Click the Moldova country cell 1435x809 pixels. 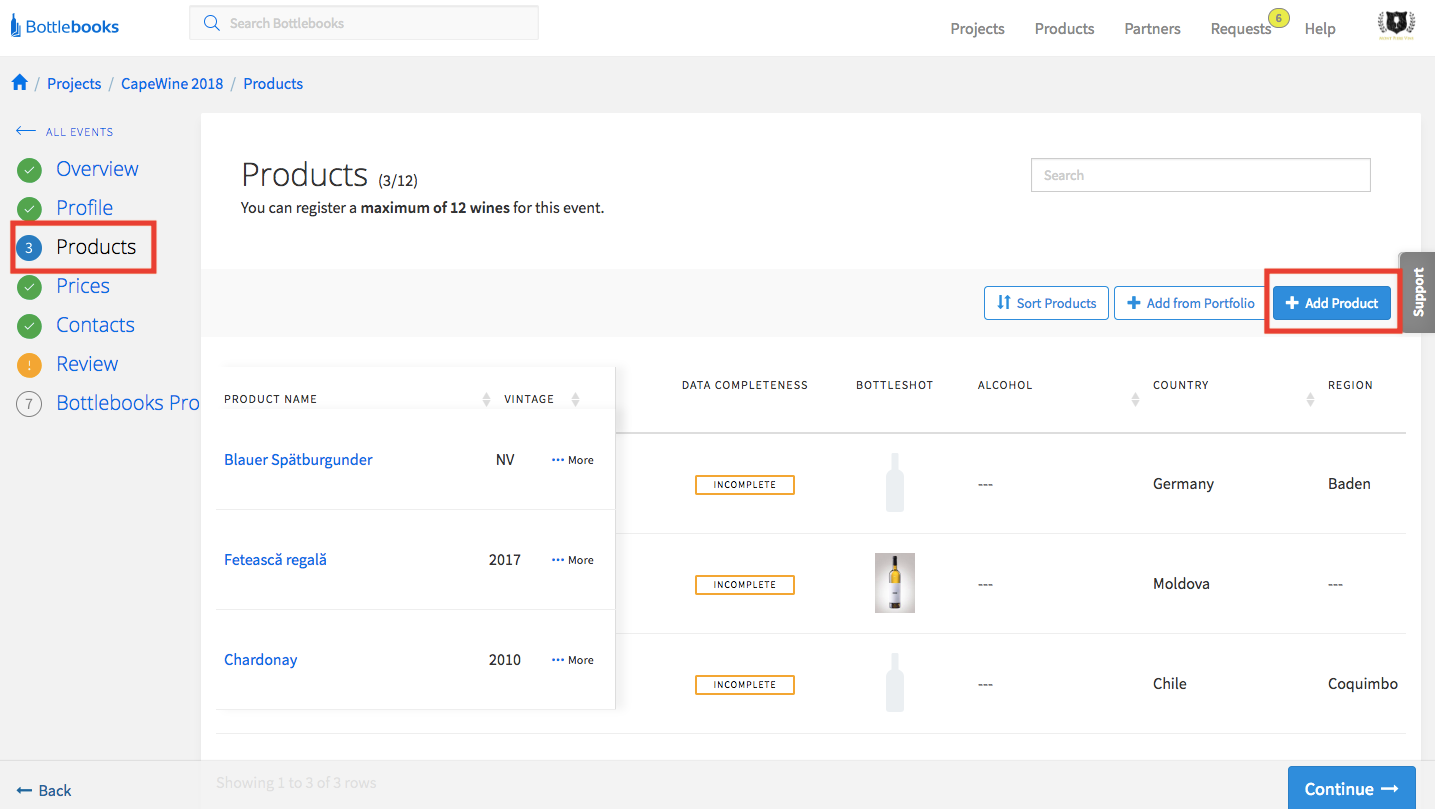(1181, 584)
